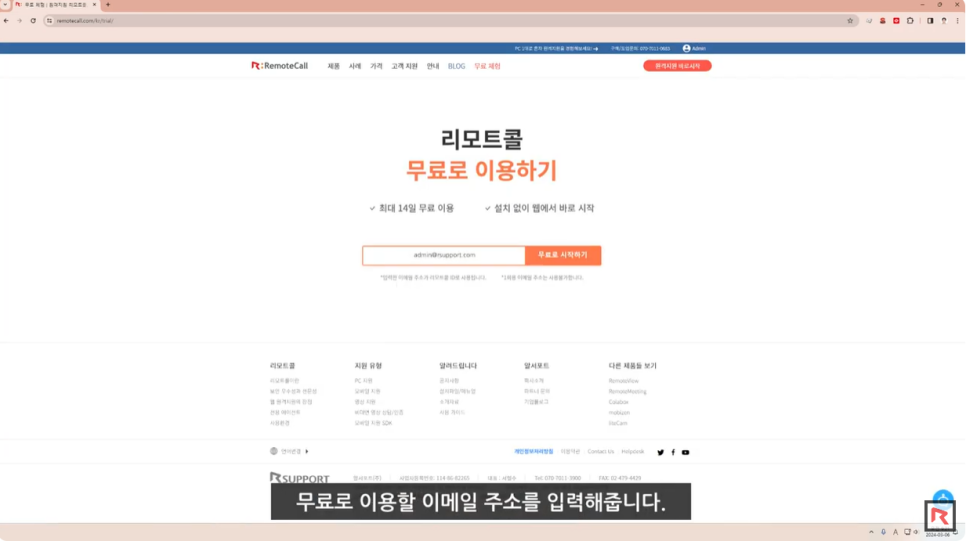Click the site info icon in address bar
966x541 pixels.
point(49,20)
